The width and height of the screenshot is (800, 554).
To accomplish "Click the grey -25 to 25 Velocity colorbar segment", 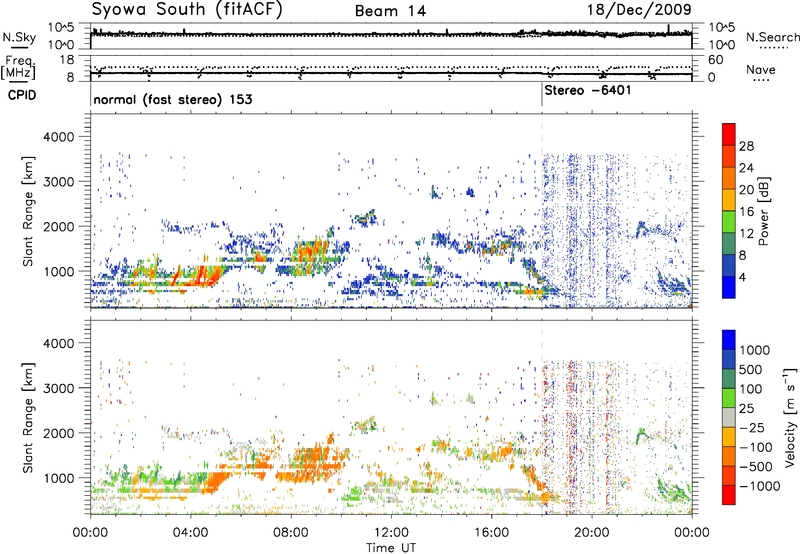I will pos(729,417).
